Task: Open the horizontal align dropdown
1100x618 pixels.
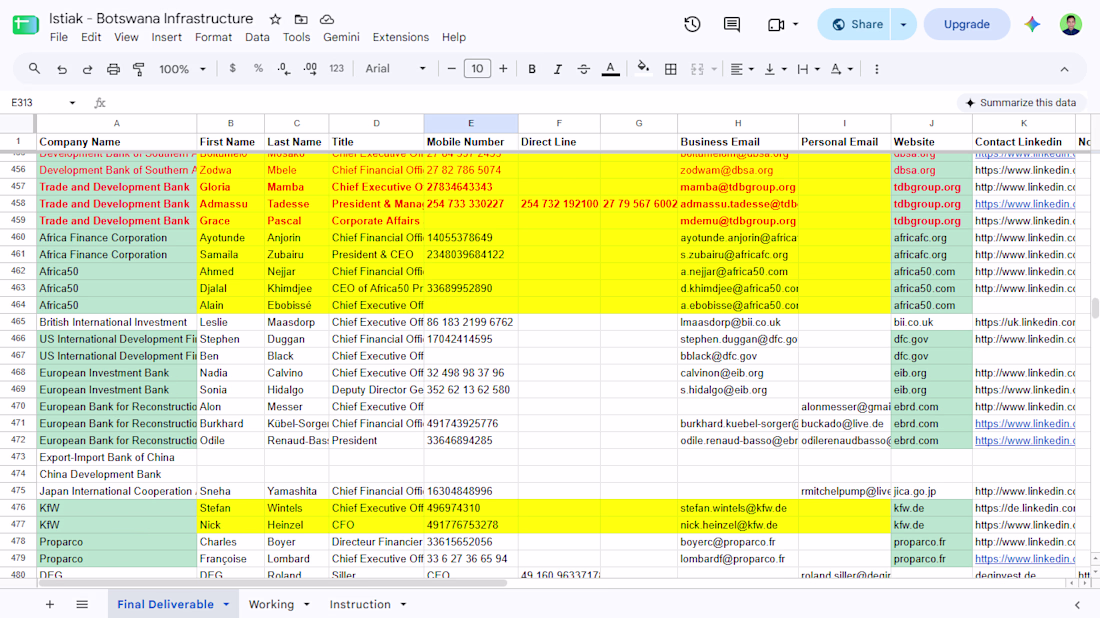Action: 742,69
